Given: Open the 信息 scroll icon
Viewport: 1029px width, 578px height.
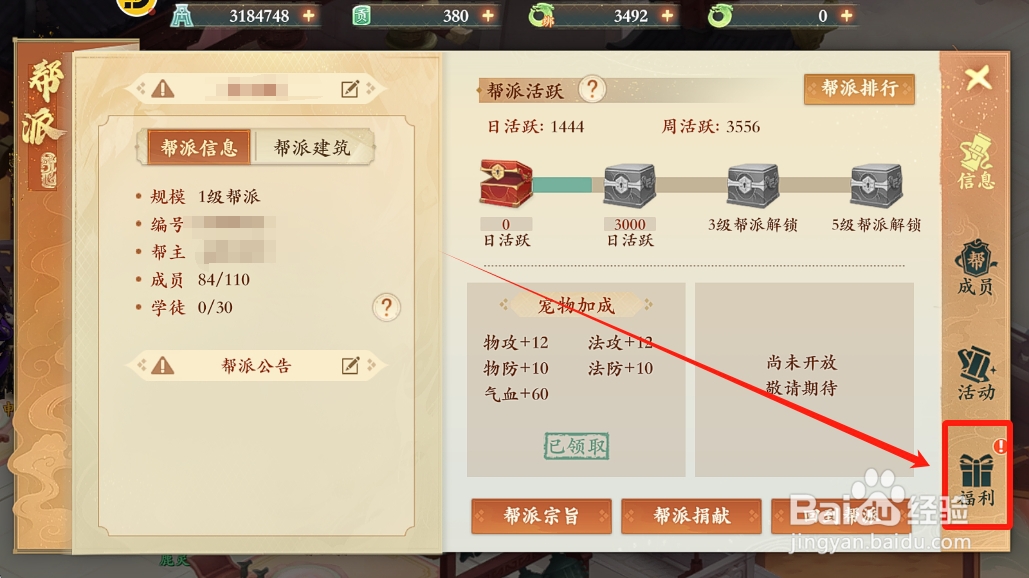Looking at the screenshot, I should (976, 162).
